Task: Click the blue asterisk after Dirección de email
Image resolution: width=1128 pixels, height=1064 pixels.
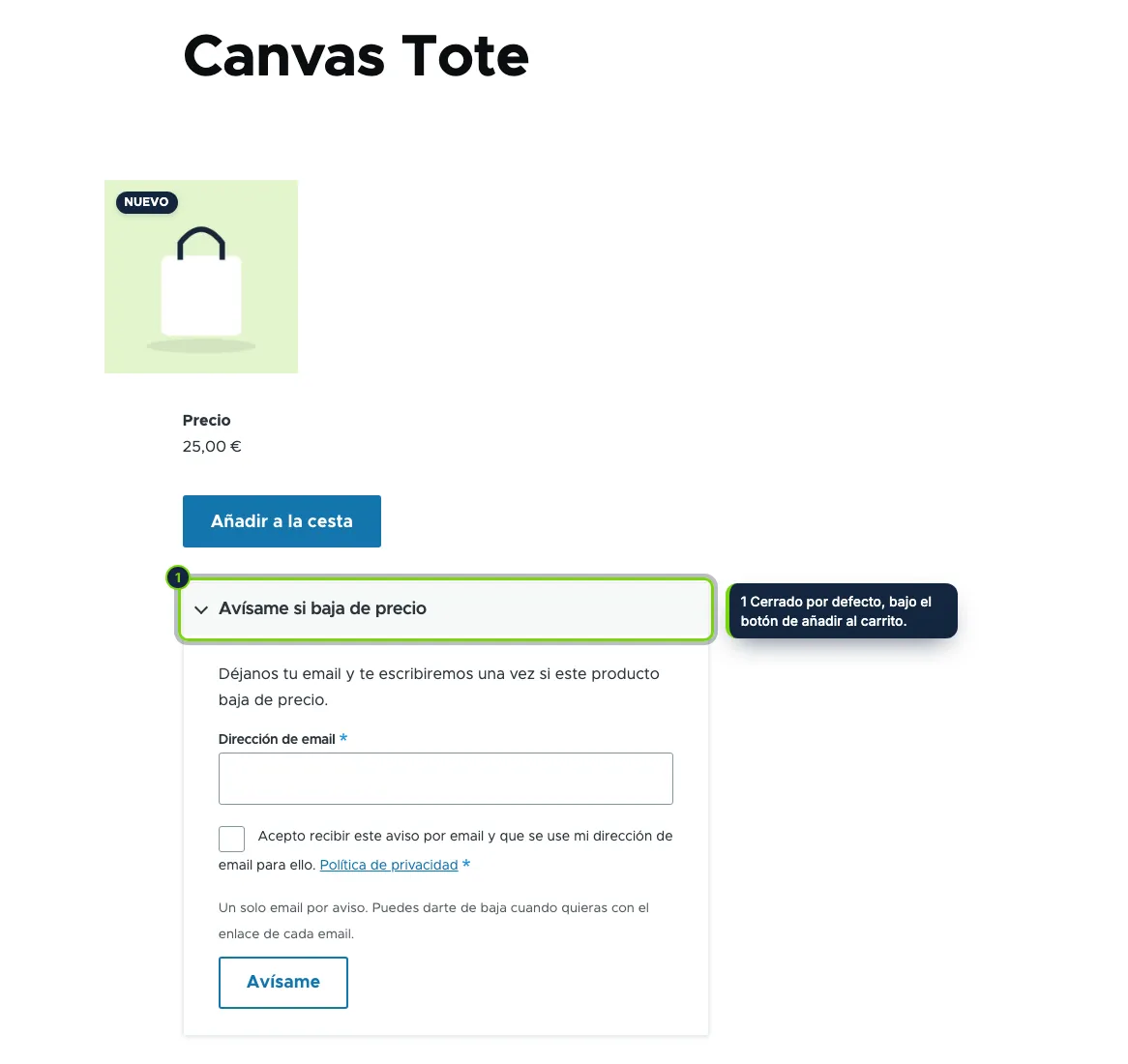Action: 343,738
